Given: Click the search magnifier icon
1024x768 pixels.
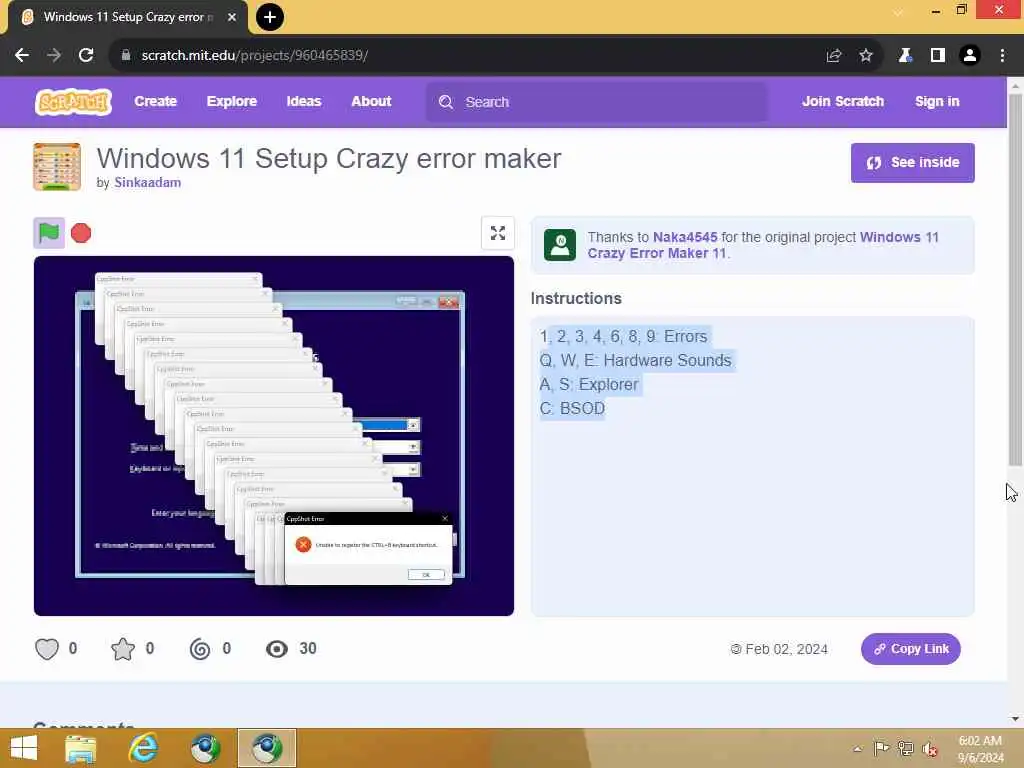Looking at the screenshot, I should [x=446, y=102].
